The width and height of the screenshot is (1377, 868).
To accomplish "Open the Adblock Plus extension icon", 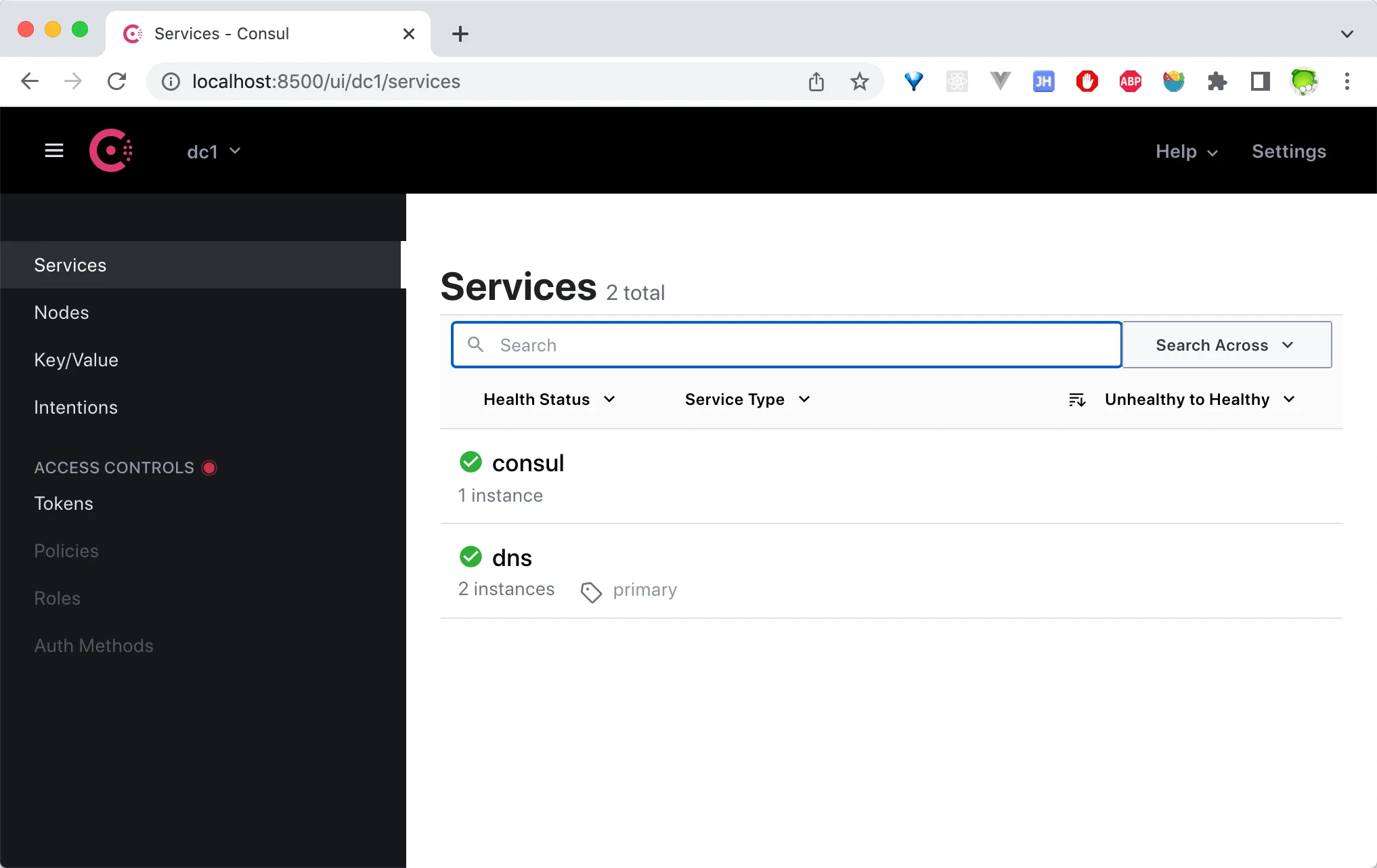I will [1129, 81].
